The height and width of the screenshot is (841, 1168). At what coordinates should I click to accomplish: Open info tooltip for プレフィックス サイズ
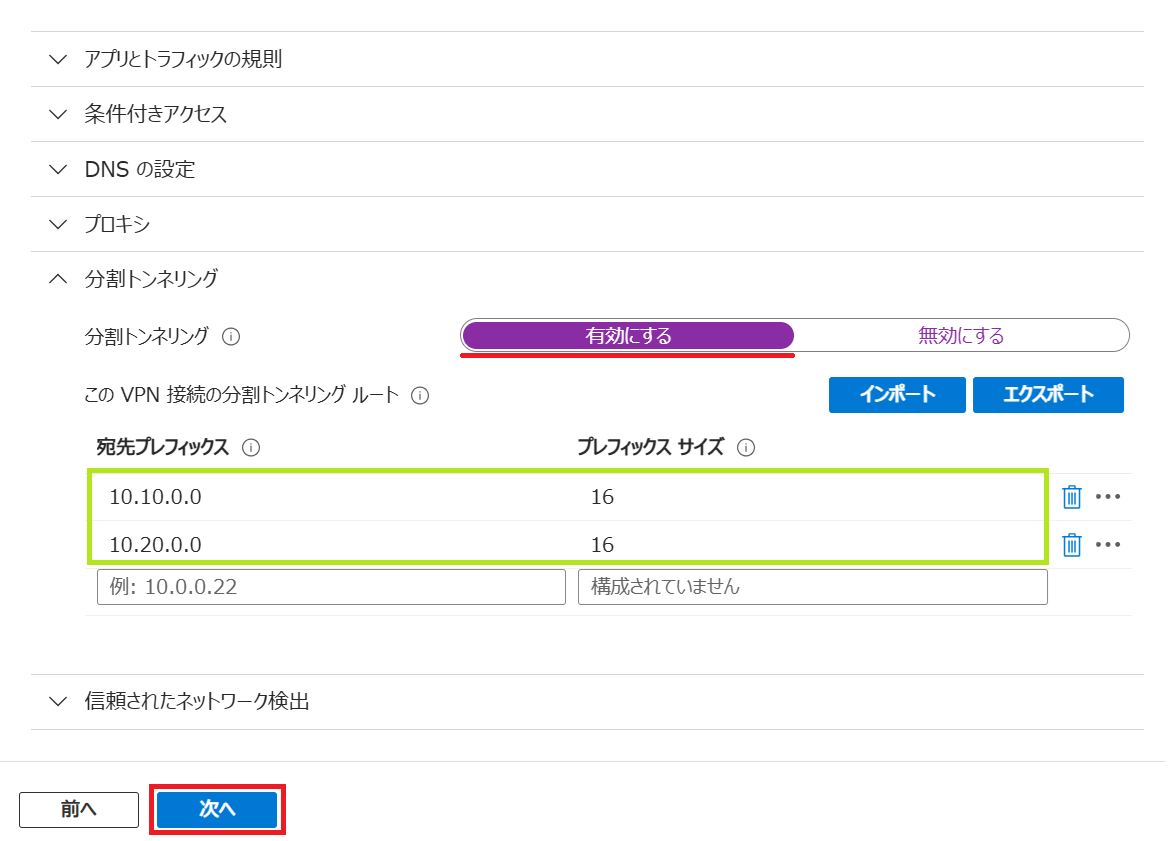tap(746, 448)
